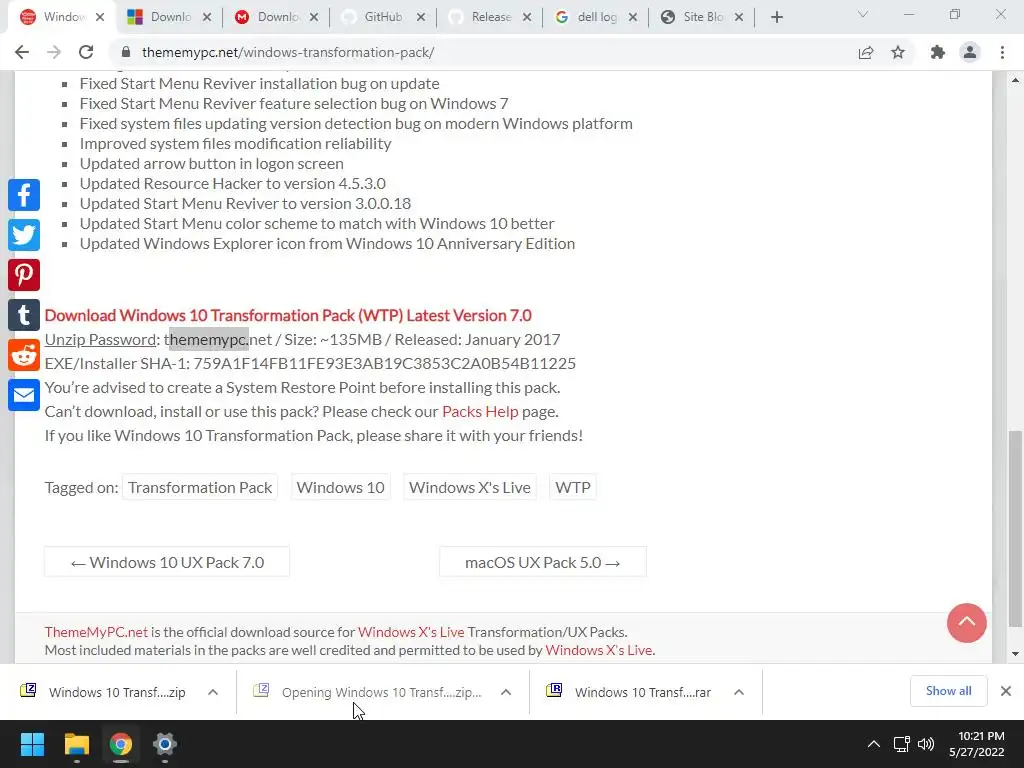This screenshot has width=1024, height=768.
Task: Click Show all downloads button
Action: pos(948,691)
